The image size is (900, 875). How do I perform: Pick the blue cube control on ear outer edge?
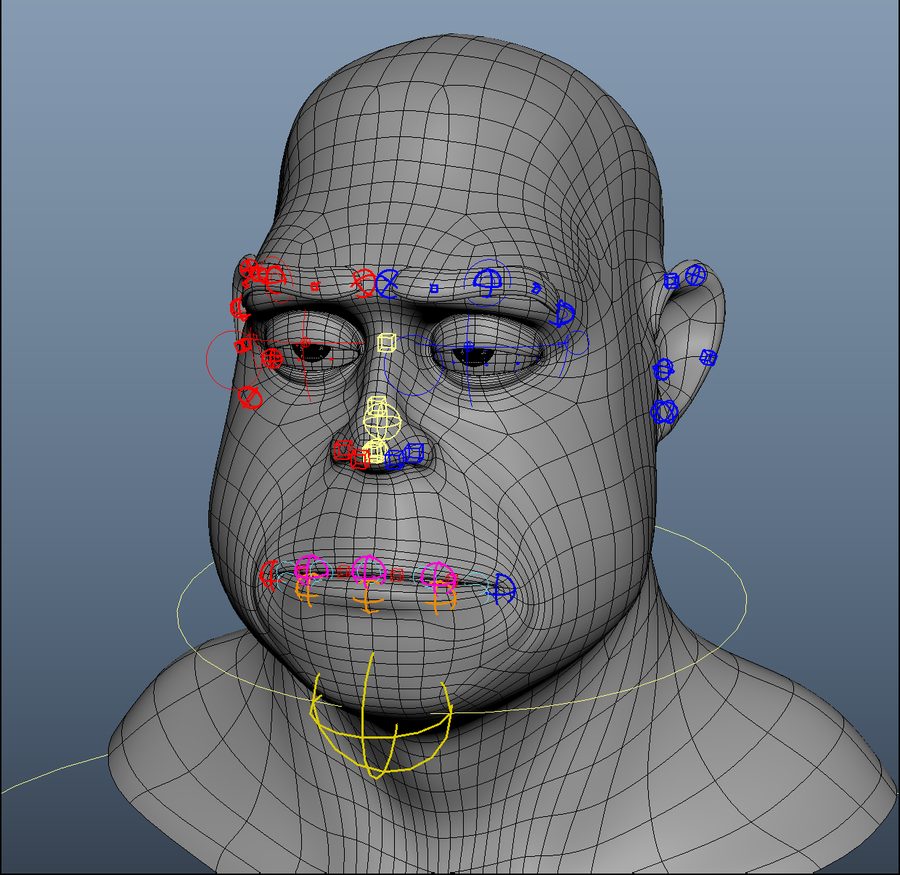(708, 358)
